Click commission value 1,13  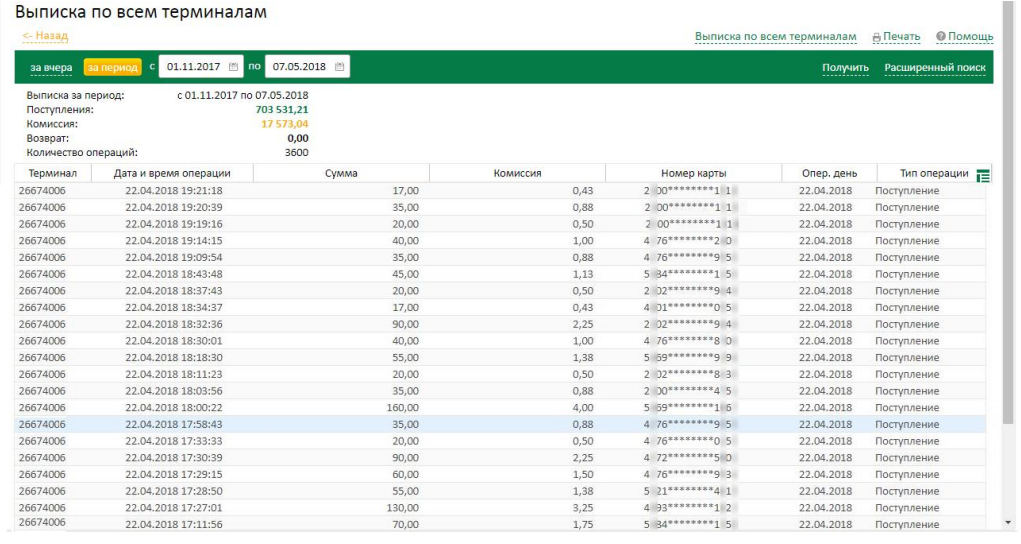pos(583,274)
